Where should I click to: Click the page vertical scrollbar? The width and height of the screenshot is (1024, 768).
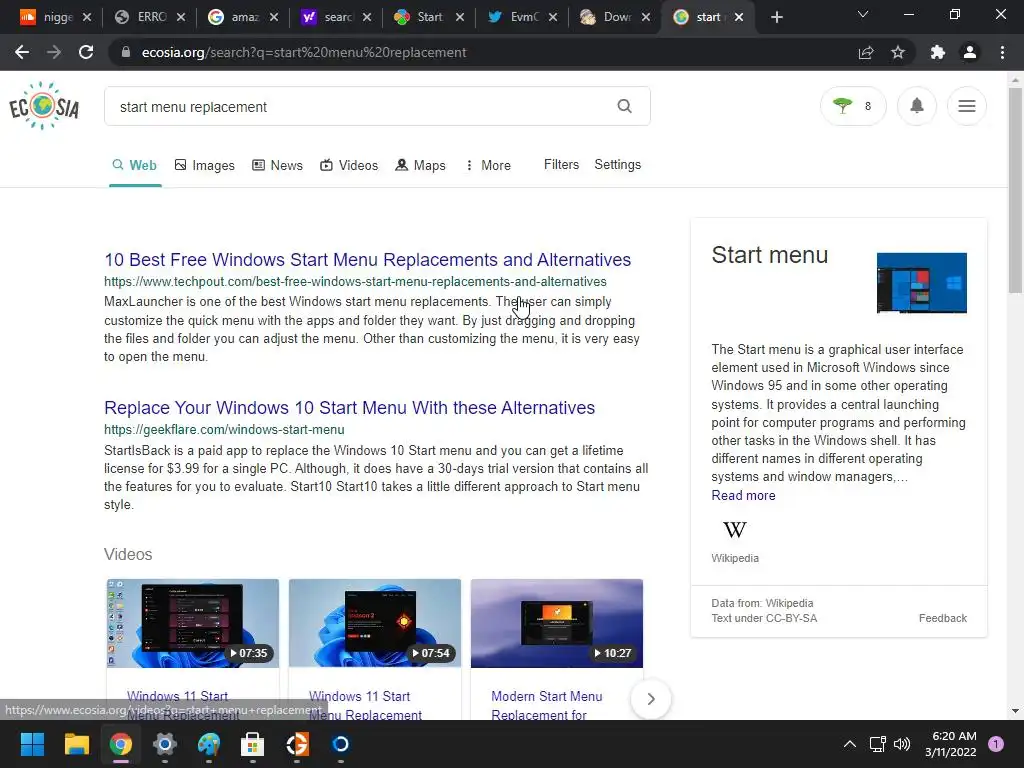pos(1015,191)
